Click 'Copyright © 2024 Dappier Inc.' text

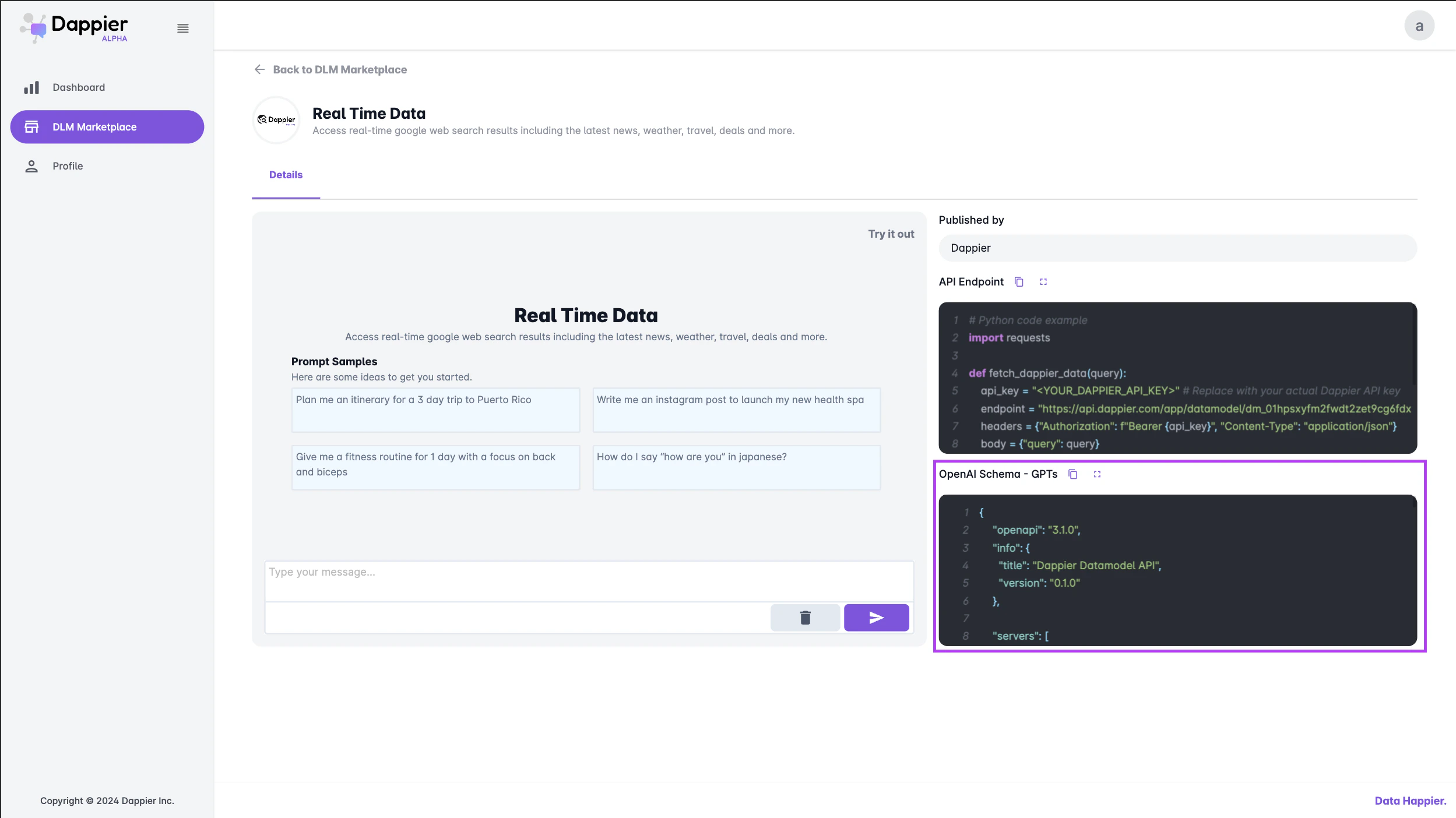pyautogui.click(x=107, y=801)
